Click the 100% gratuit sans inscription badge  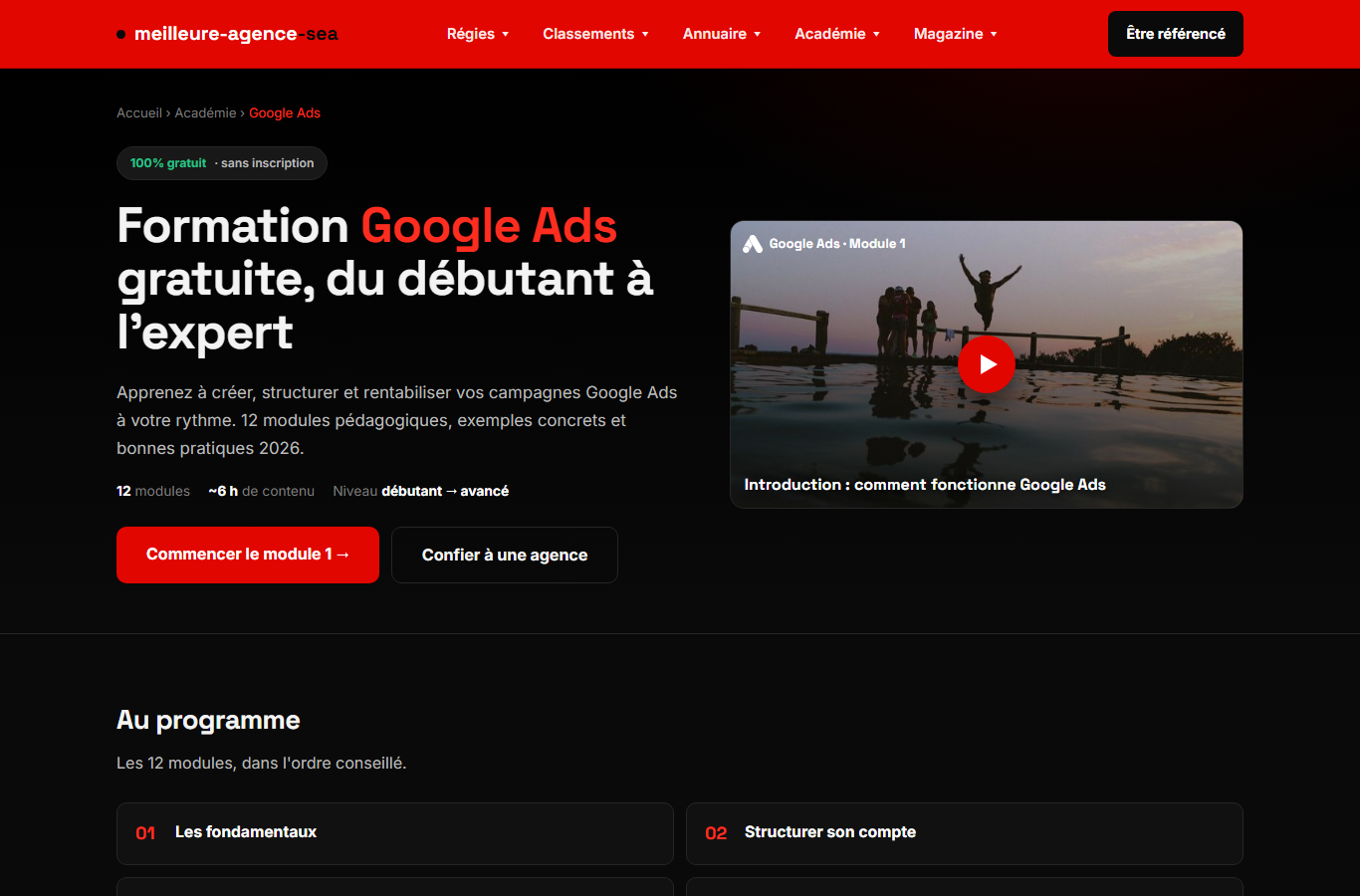(222, 163)
